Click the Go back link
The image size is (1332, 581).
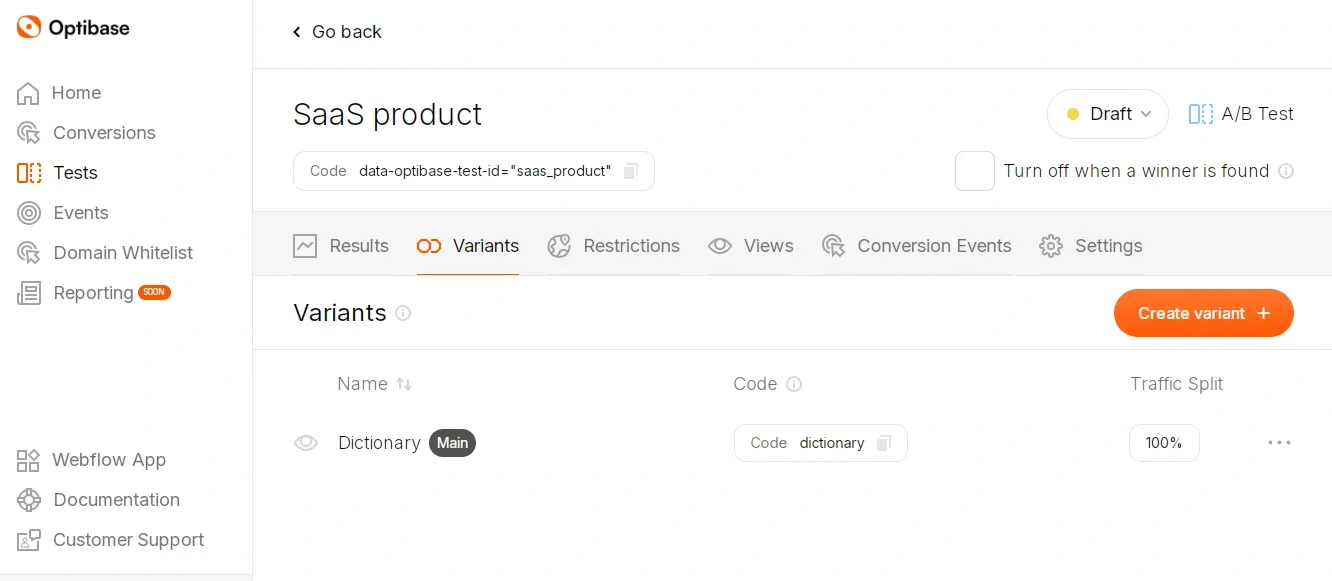pos(337,31)
